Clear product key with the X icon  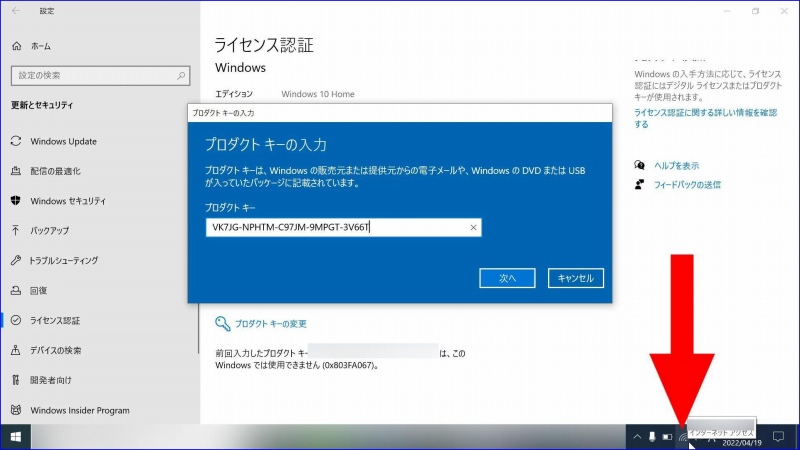473,228
